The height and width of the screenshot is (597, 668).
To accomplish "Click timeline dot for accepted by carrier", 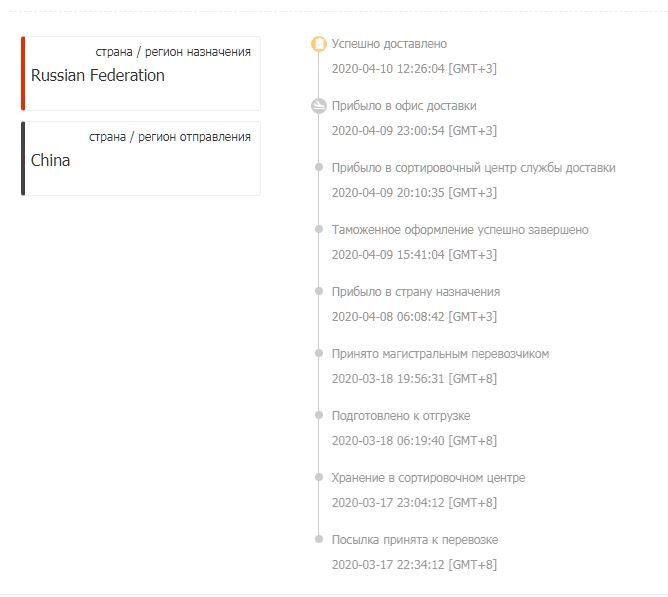I will tap(319, 354).
